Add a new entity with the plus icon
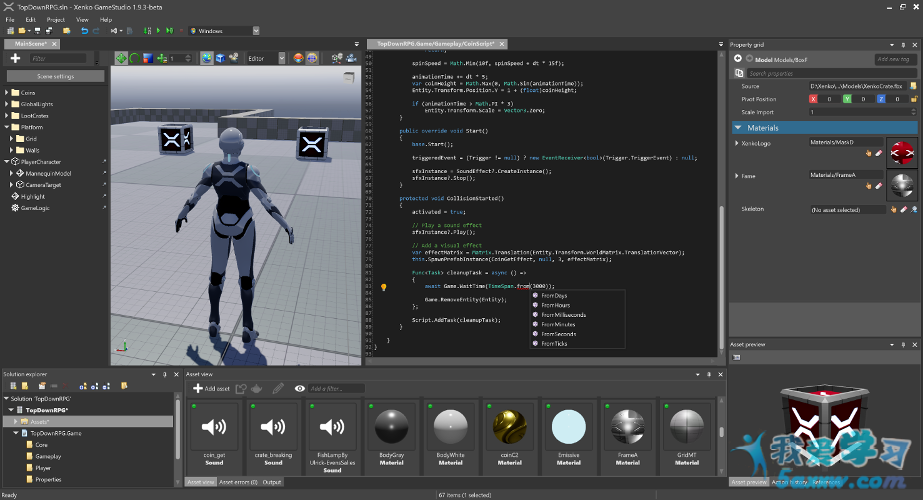 pos(15,58)
